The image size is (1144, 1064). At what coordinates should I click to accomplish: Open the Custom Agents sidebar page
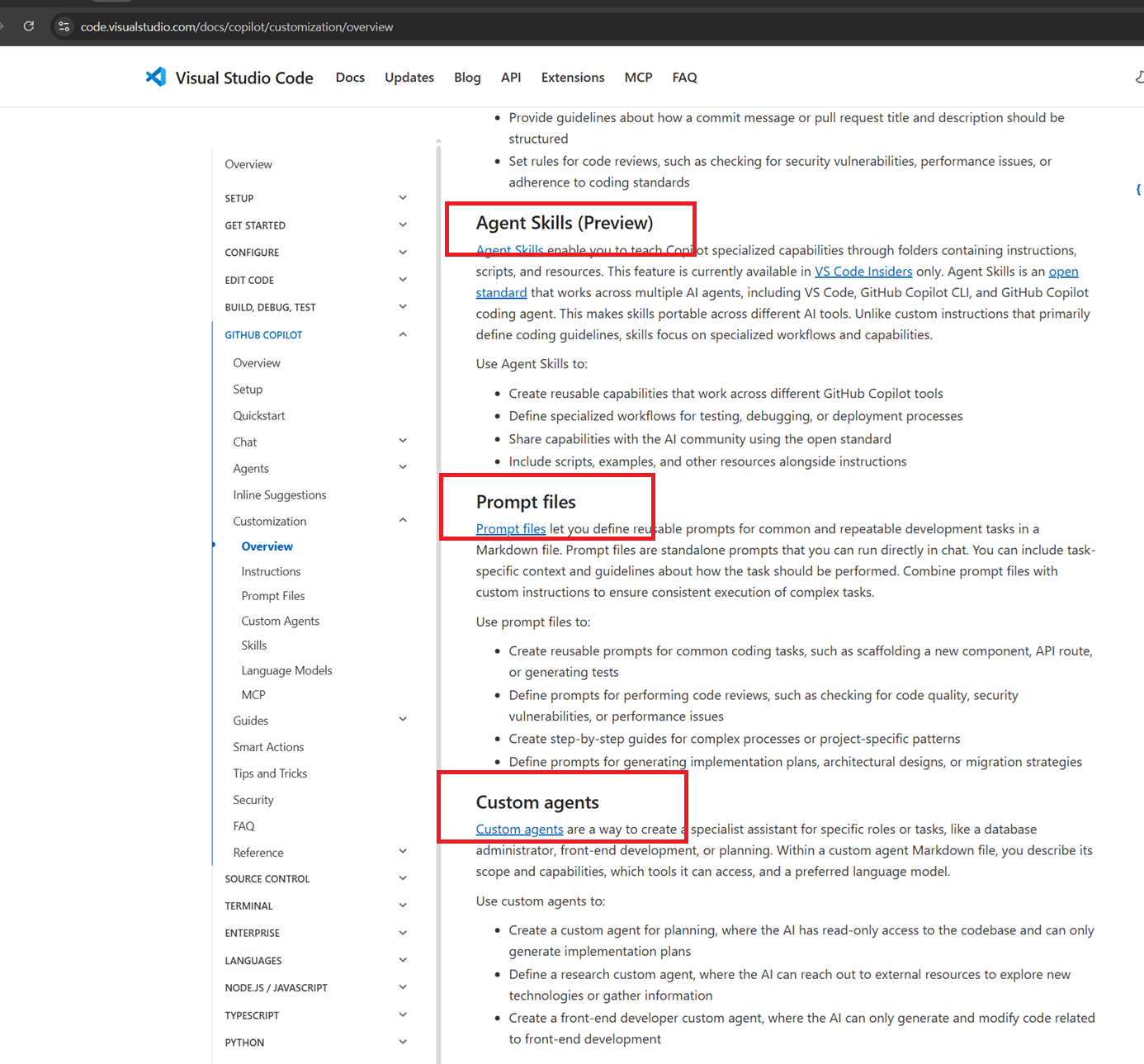281,621
